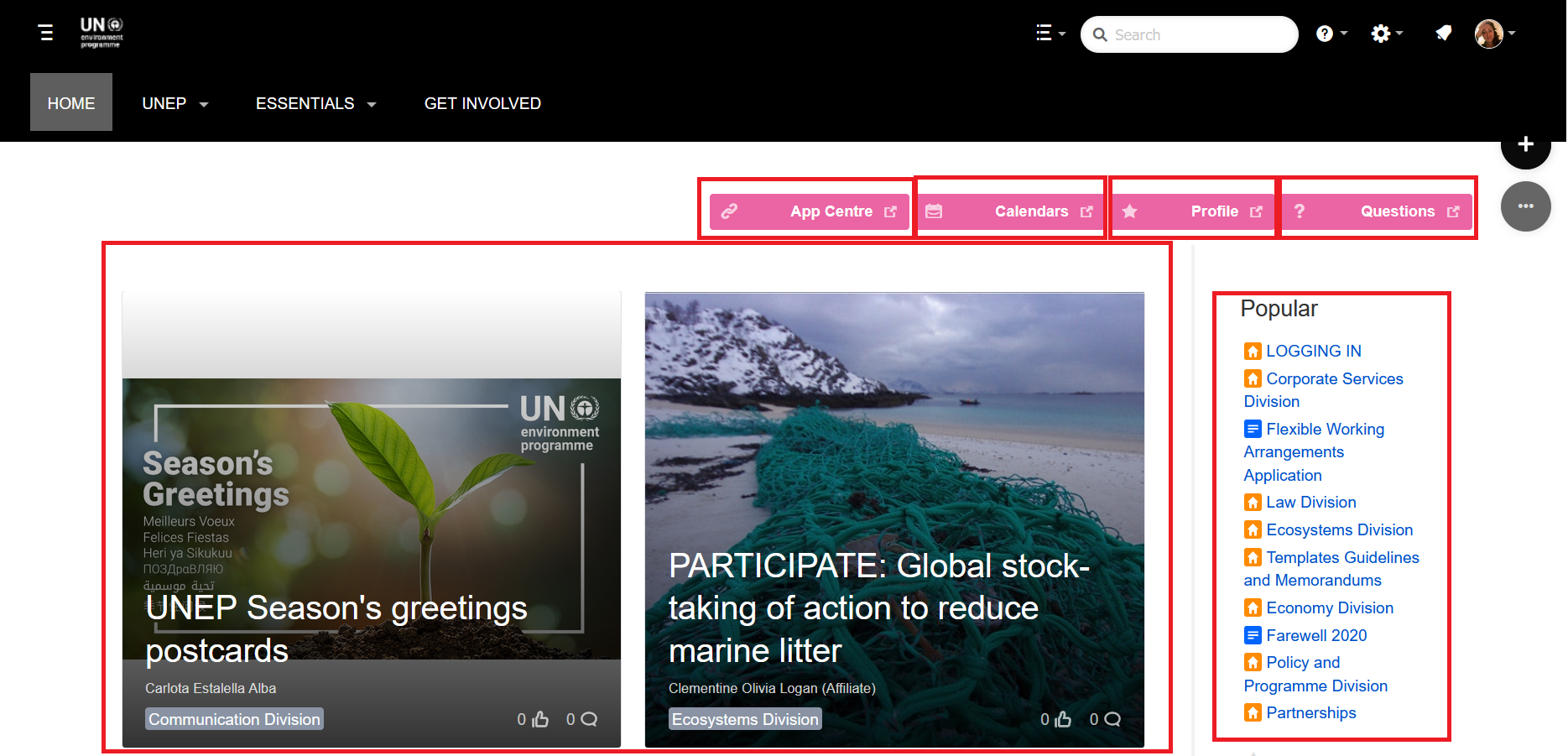Open the settings gear menu
Viewport: 1568px width, 756px height.
point(1387,34)
